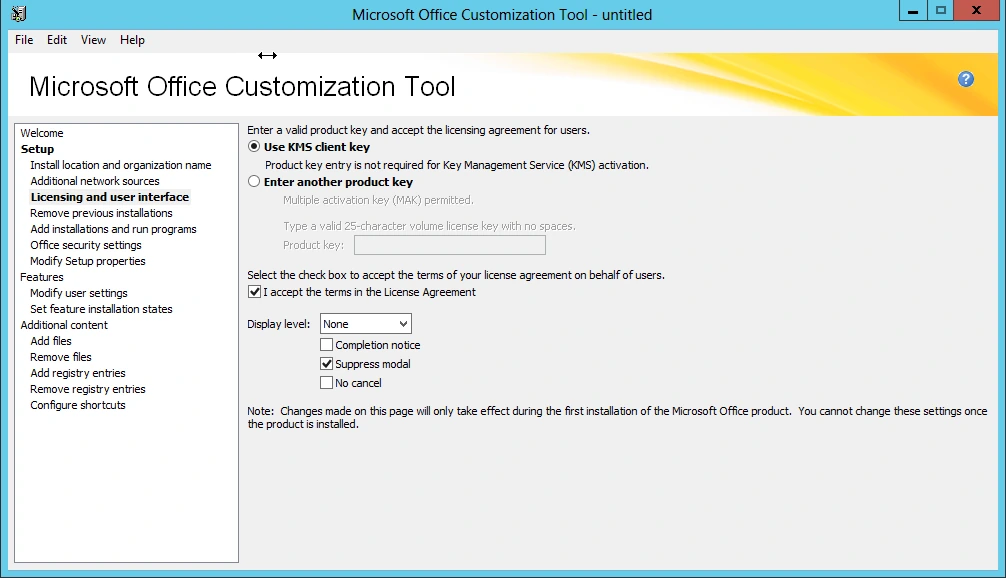Viewport: 1006px width, 578px height.
Task: Open the Configure shortcuts page
Action: [78, 405]
